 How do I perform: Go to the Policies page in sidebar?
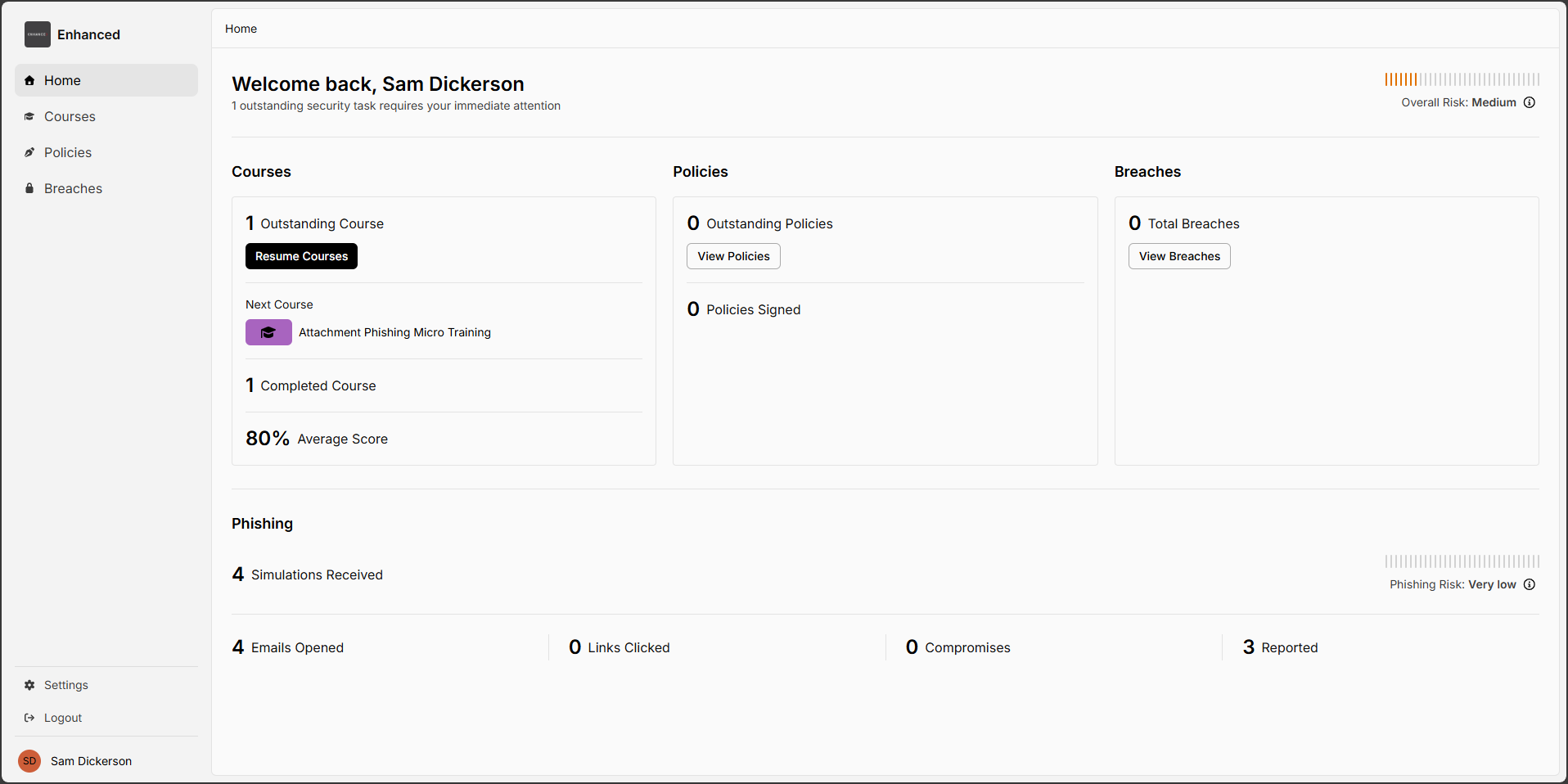coord(68,152)
